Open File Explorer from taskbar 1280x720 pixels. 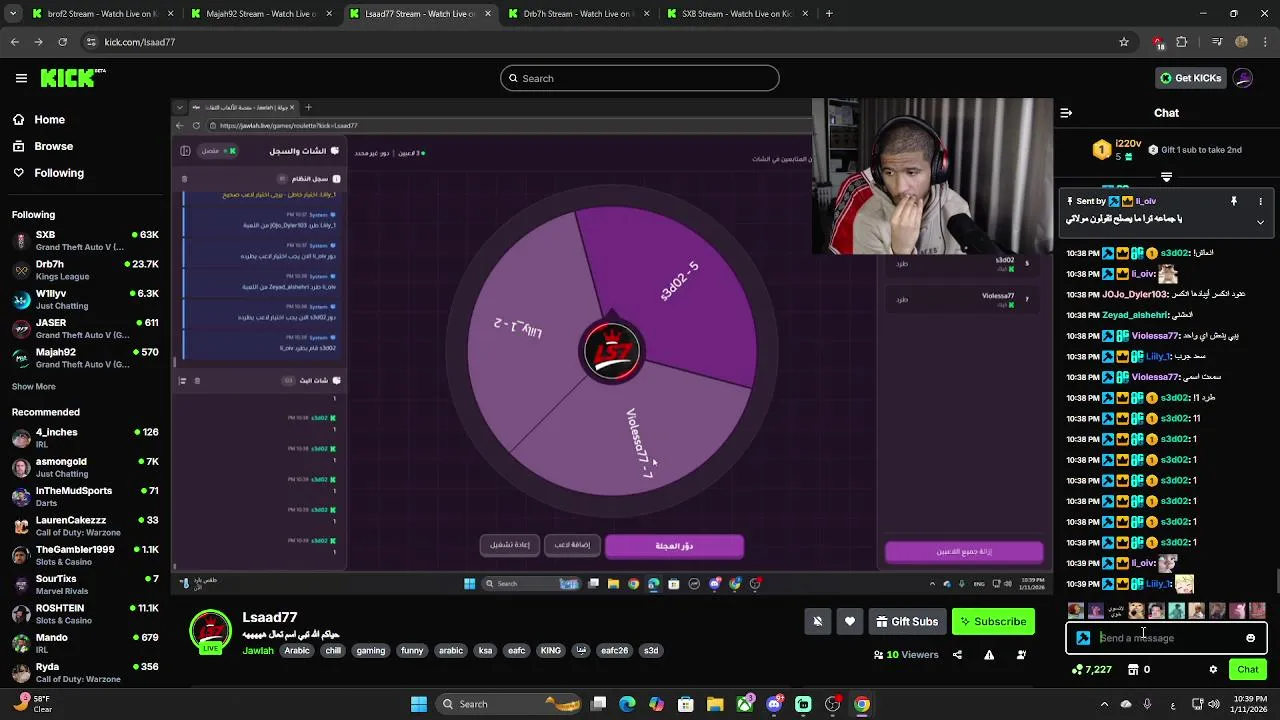(x=715, y=704)
